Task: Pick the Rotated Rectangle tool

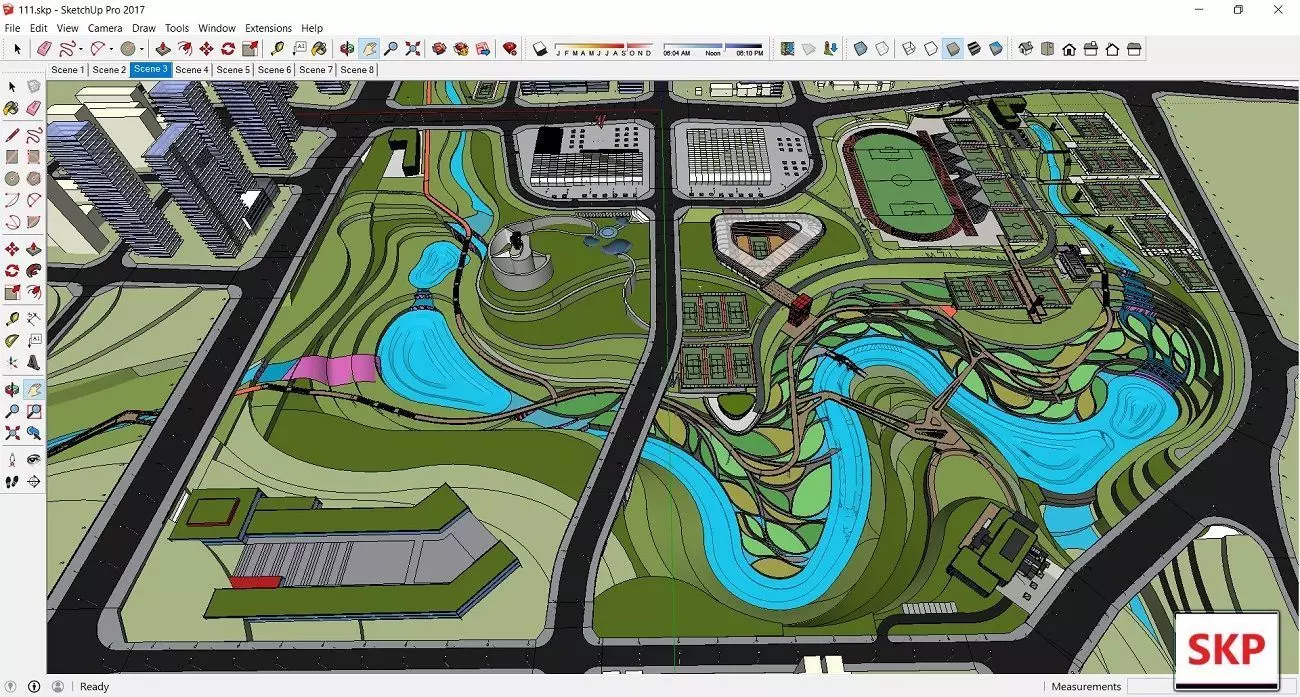Action: [x=34, y=156]
